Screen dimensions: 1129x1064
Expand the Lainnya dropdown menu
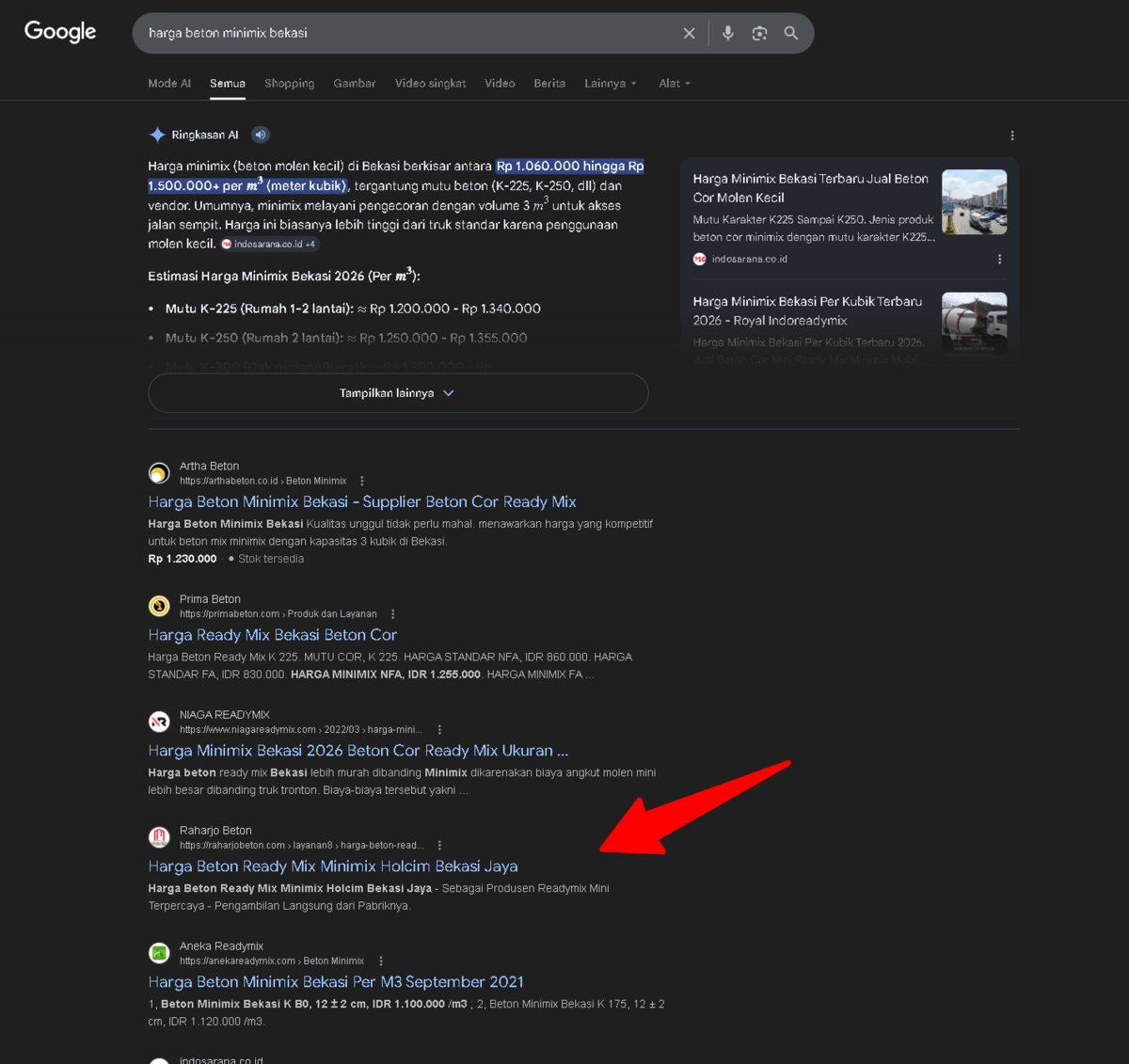pos(611,84)
